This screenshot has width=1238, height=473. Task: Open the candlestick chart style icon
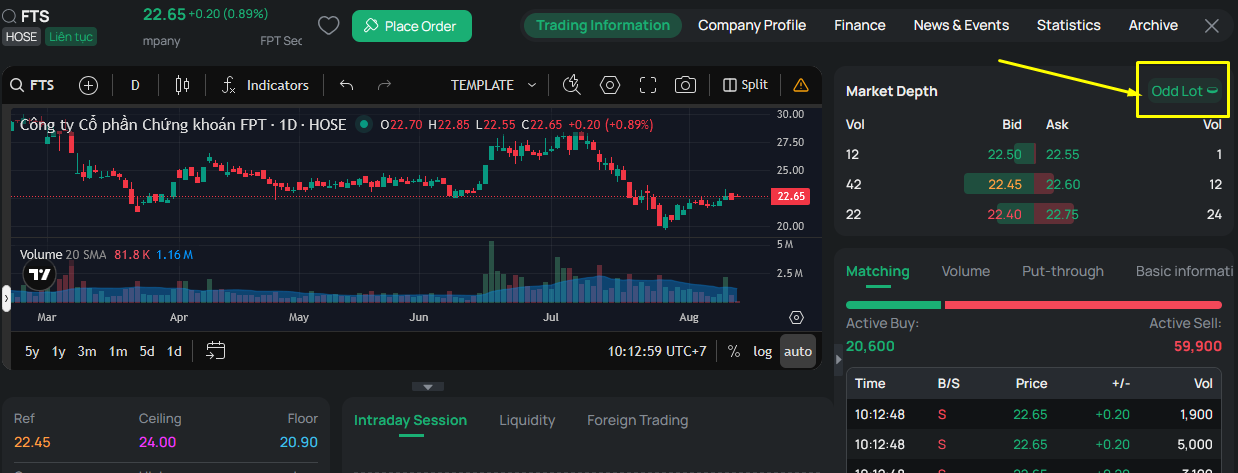click(181, 85)
